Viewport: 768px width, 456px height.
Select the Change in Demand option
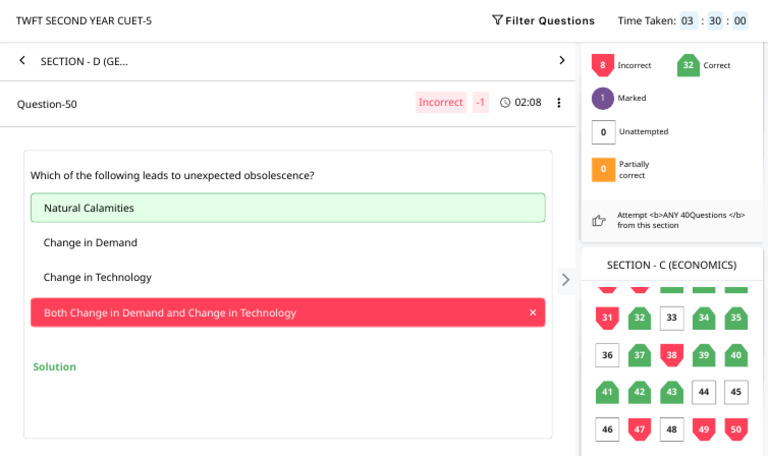coord(288,242)
